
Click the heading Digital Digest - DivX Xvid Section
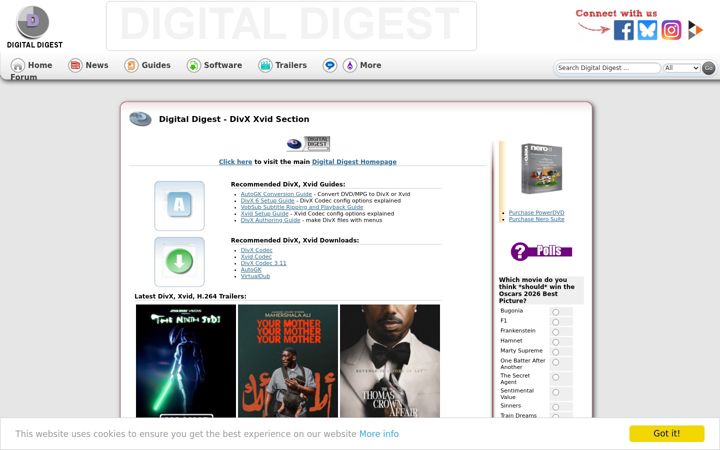(234, 119)
